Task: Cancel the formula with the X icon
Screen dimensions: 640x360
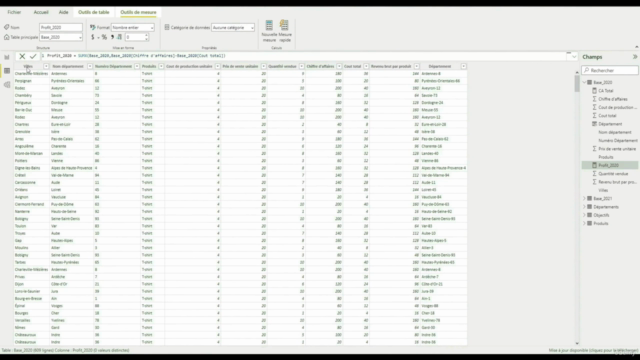Action: point(22,56)
